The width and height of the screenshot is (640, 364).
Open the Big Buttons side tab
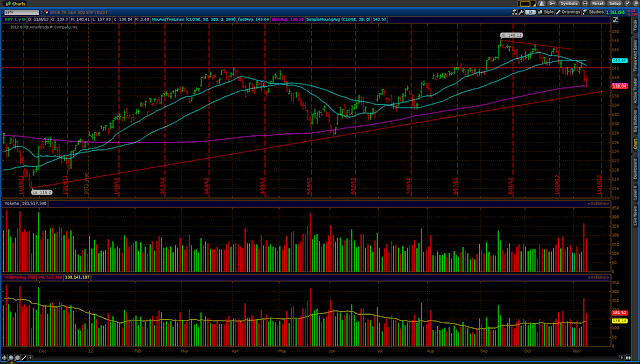click(x=635, y=121)
